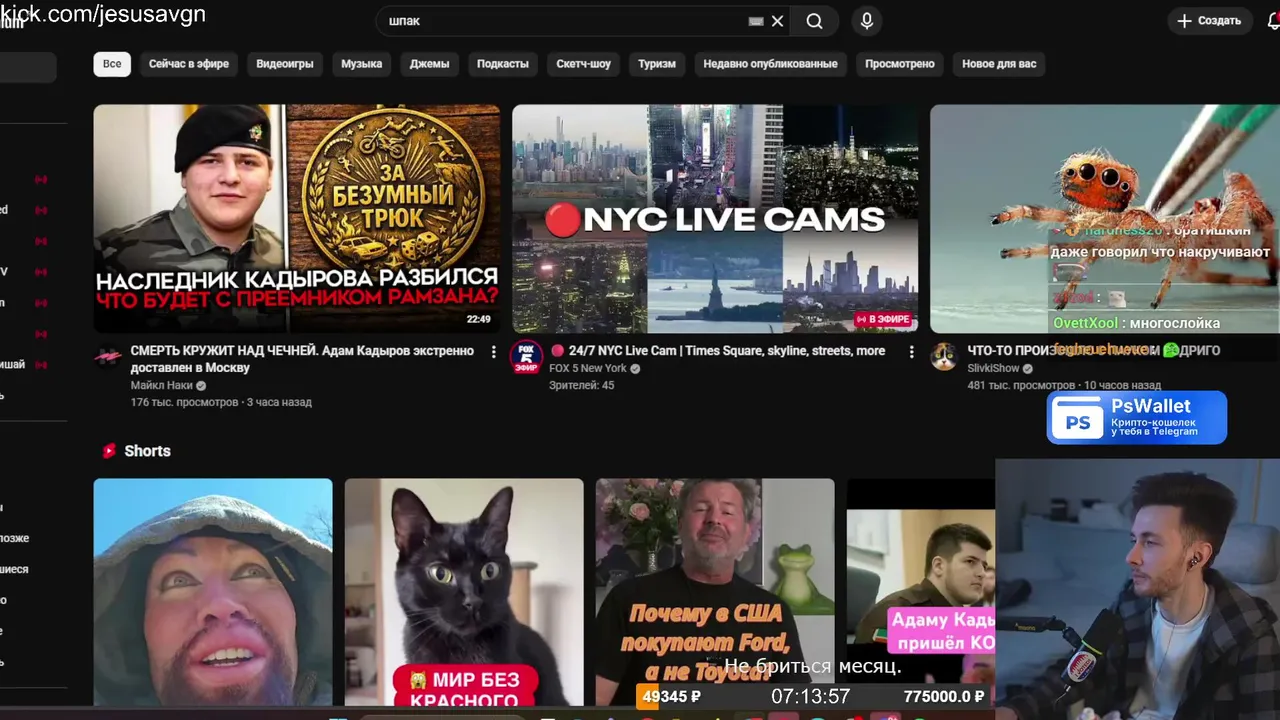Open the "Адаму Кады" Shorts thumbnail
Image resolution: width=1280 pixels, height=720 pixels.
[x=921, y=592]
